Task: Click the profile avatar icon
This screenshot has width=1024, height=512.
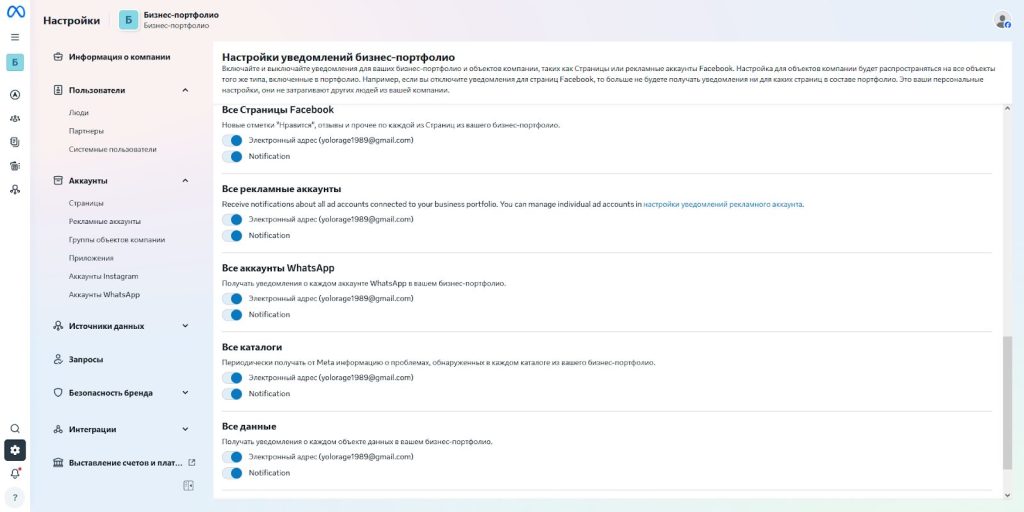Action: (1002, 20)
